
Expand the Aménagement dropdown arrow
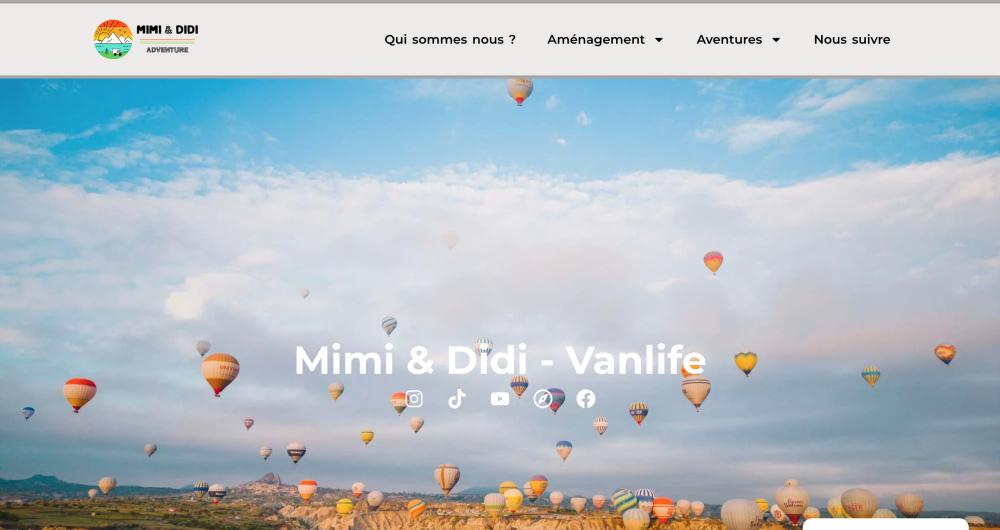(x=659, y=40)
